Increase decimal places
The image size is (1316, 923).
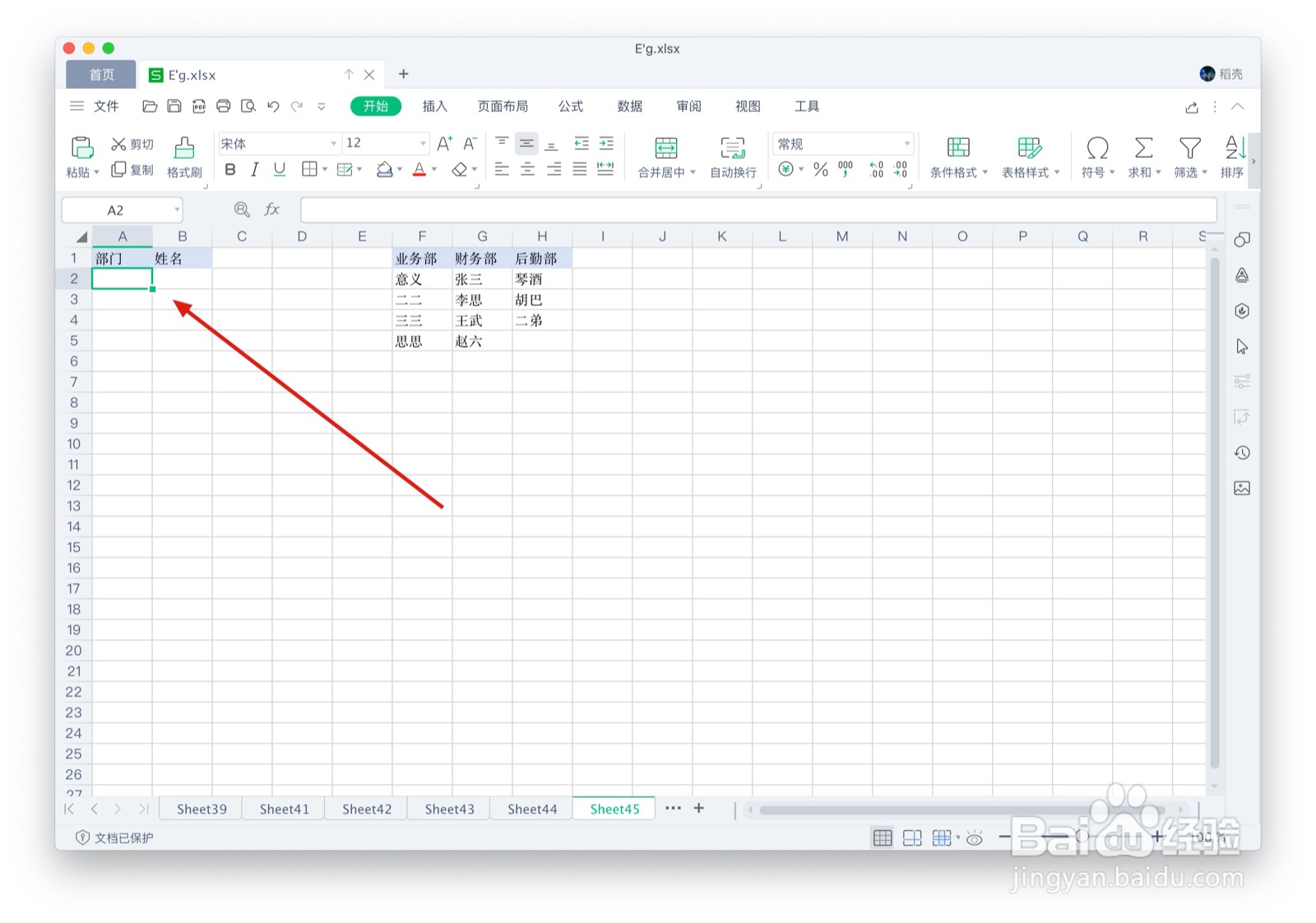877,169
